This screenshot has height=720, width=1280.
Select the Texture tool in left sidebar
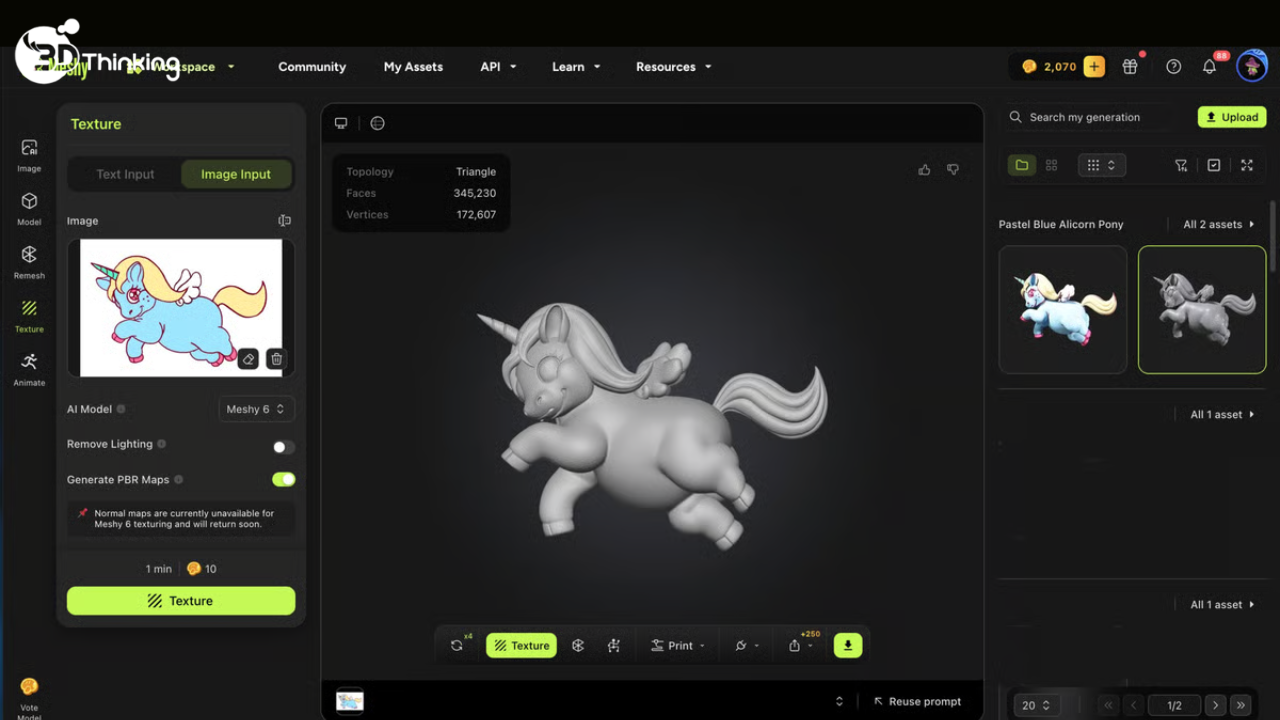29,316
